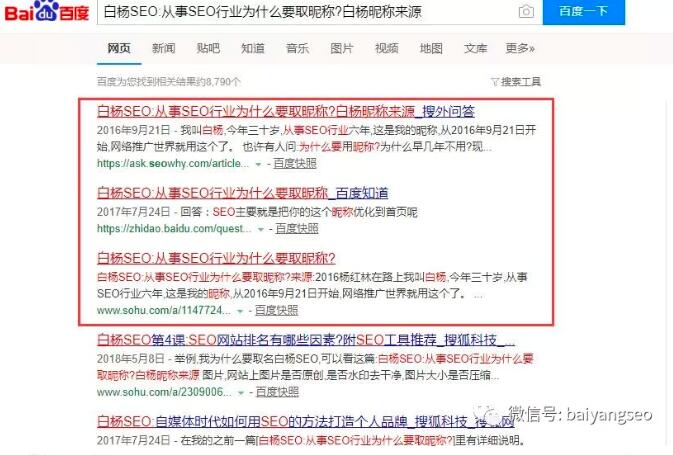Expand dropdown arrow next to sohu.com/a/1147724 URL
This screenshot has height=455, width=673.
point(240,311)
